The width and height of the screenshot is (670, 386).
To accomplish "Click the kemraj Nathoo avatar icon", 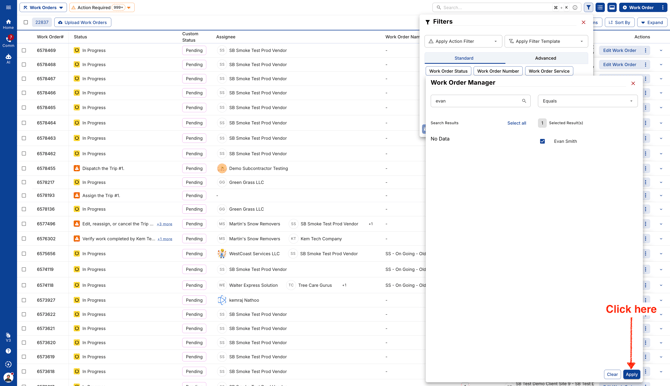I will click(x=222, y=300).
